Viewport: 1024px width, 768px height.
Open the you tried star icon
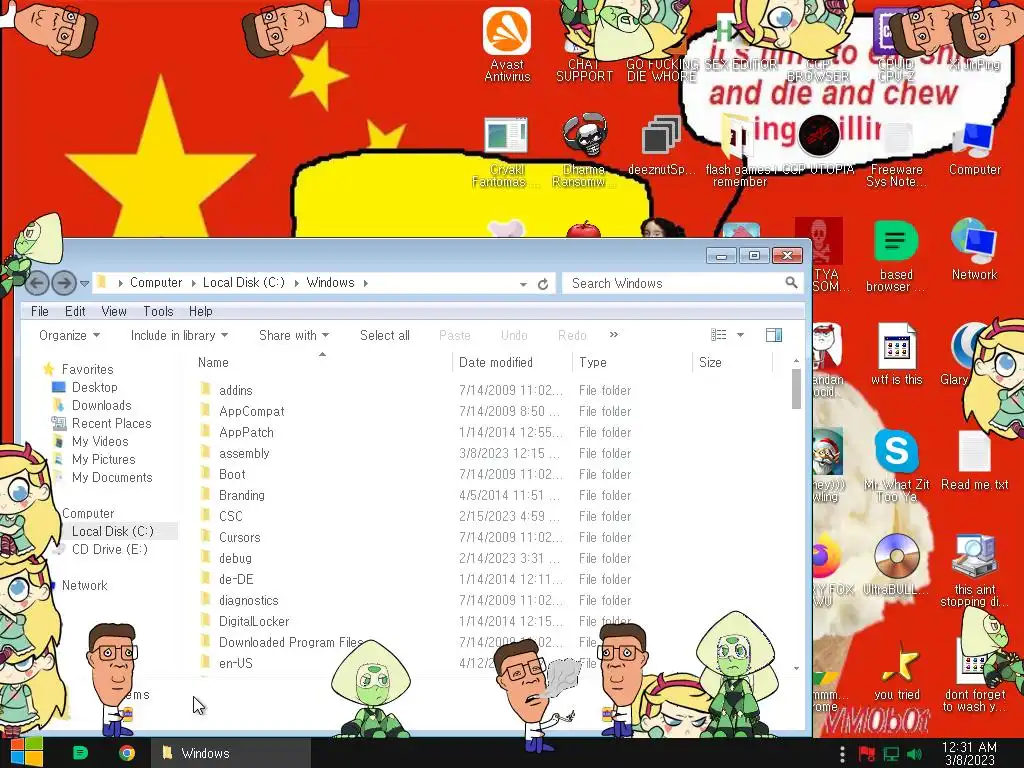pos(897,670)
